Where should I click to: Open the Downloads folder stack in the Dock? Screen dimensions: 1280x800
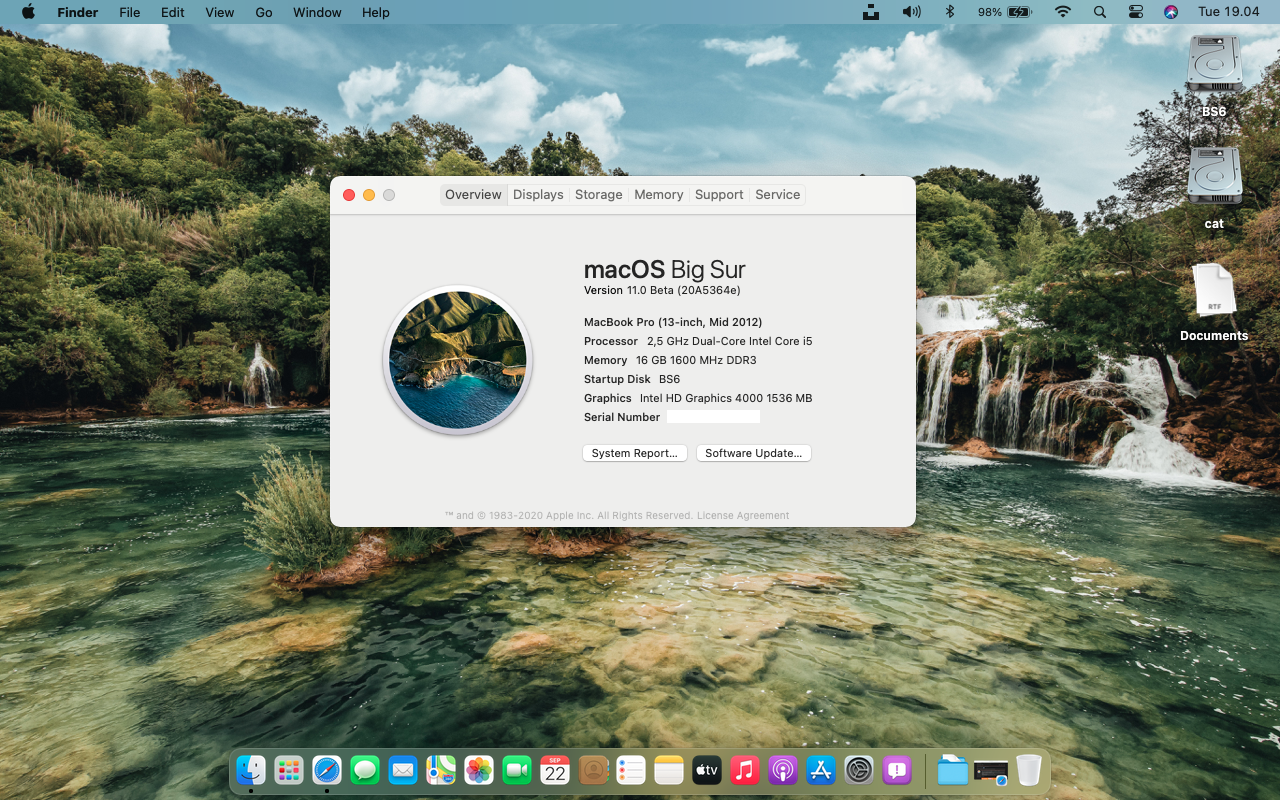(x=953, y=770)
